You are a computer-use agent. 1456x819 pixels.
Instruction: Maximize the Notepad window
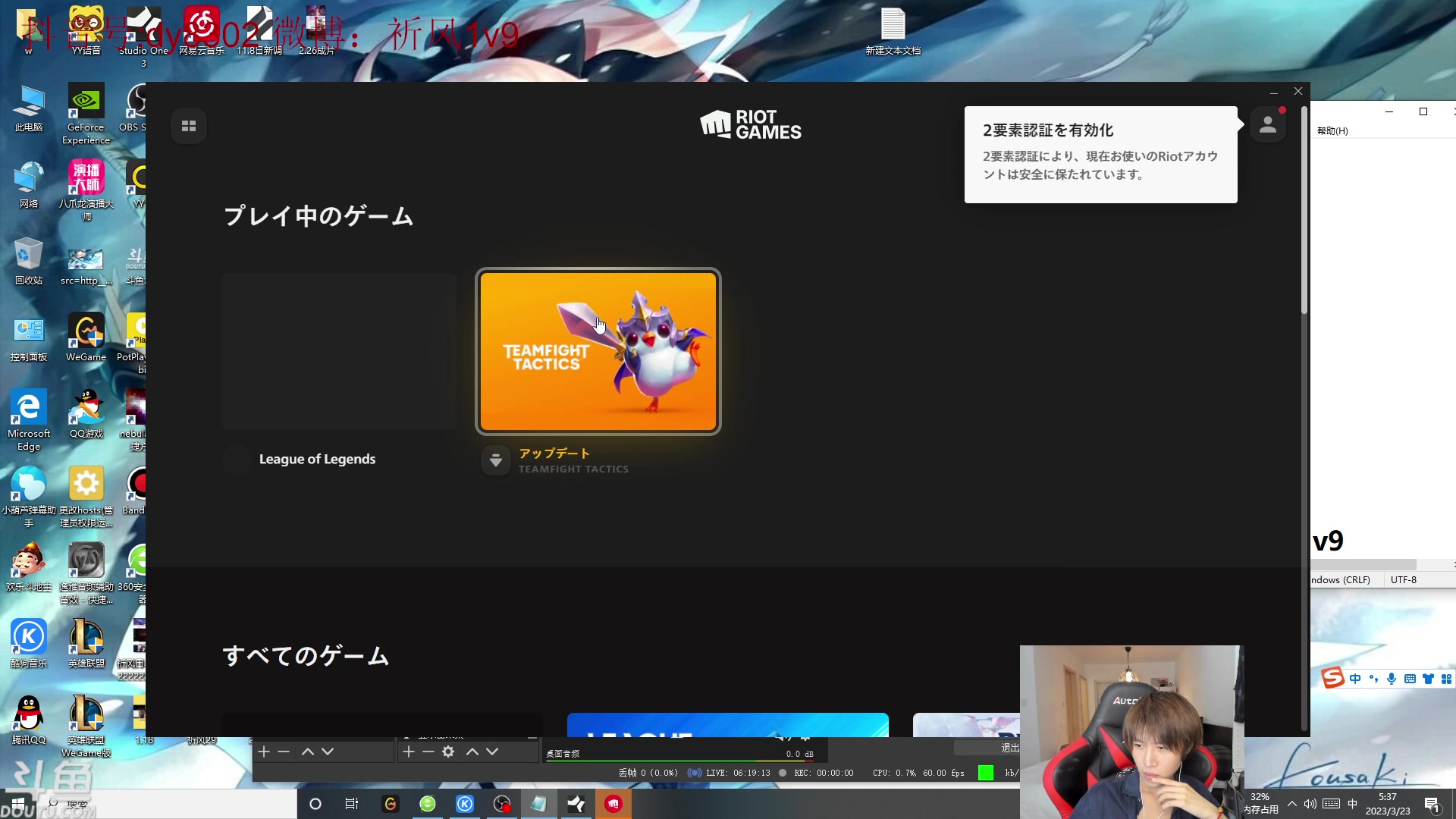1423,111
